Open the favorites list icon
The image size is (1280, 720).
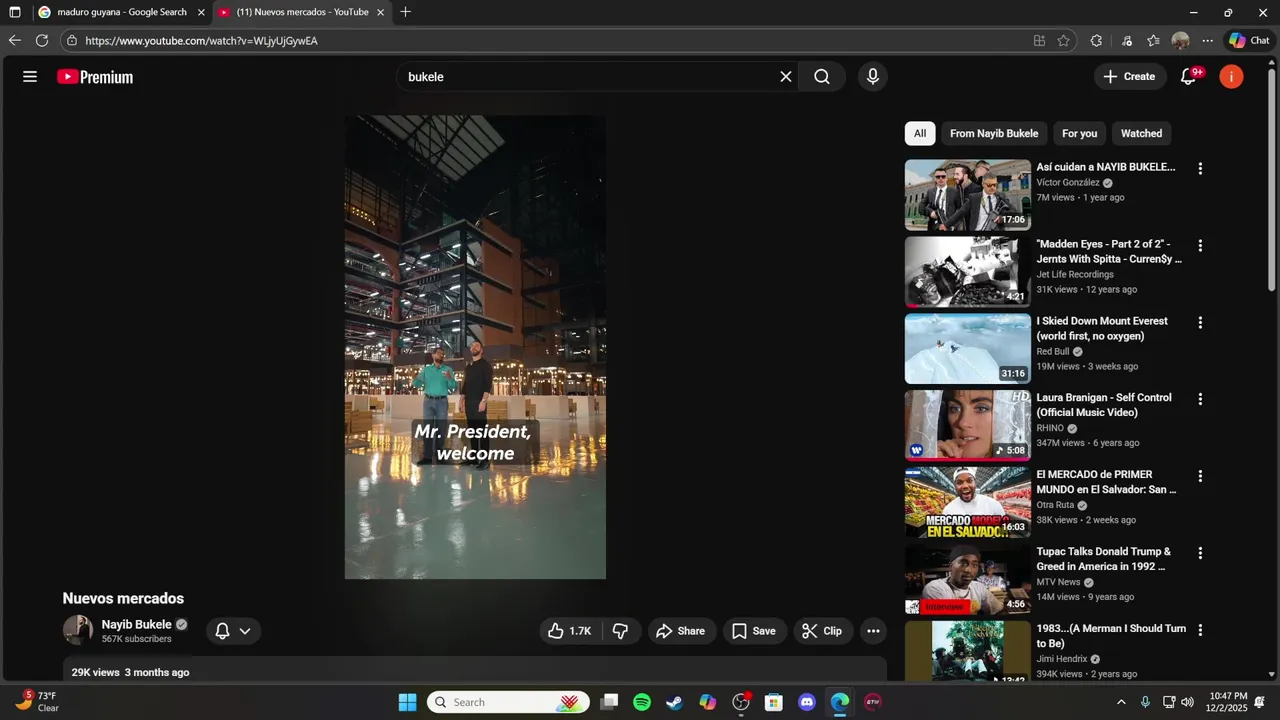(x=1153, y=41)
